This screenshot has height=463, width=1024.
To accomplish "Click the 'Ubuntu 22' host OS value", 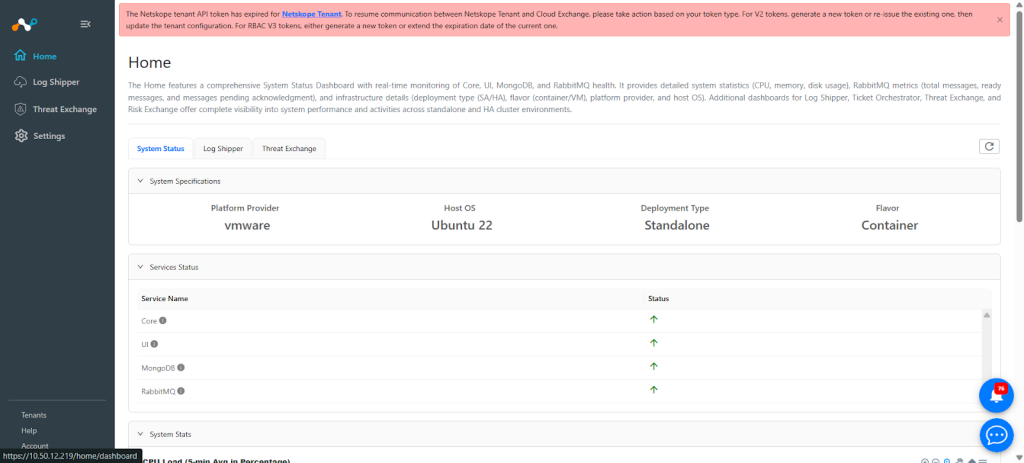I will [462, 225].
